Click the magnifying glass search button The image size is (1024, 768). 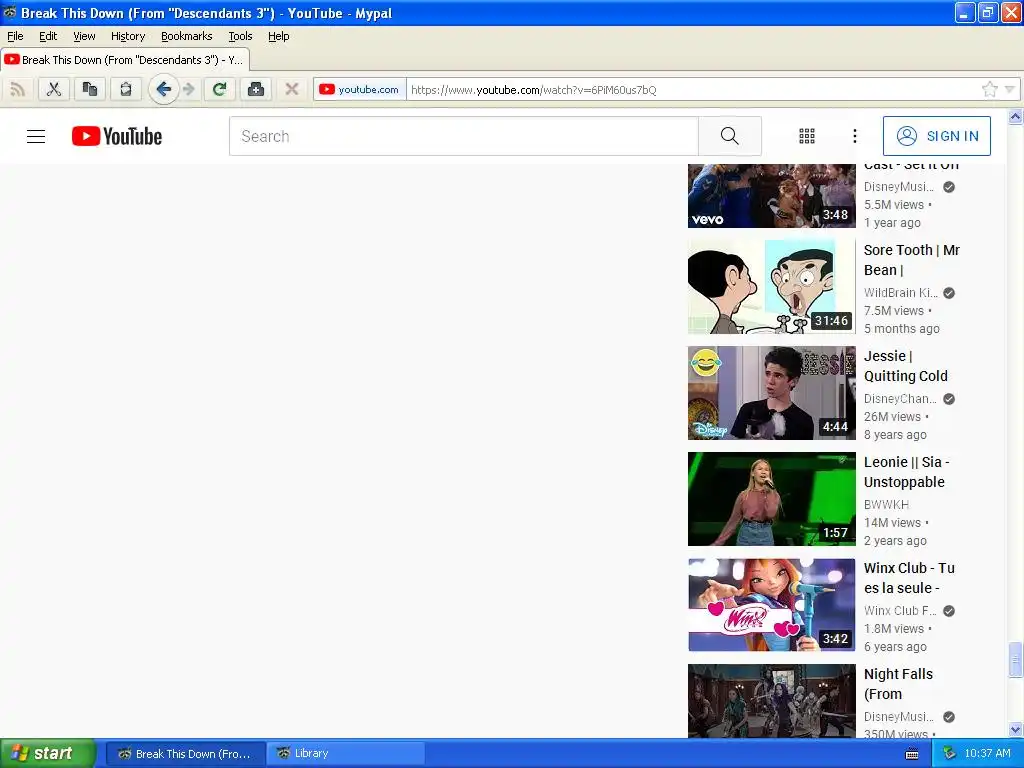729,136
